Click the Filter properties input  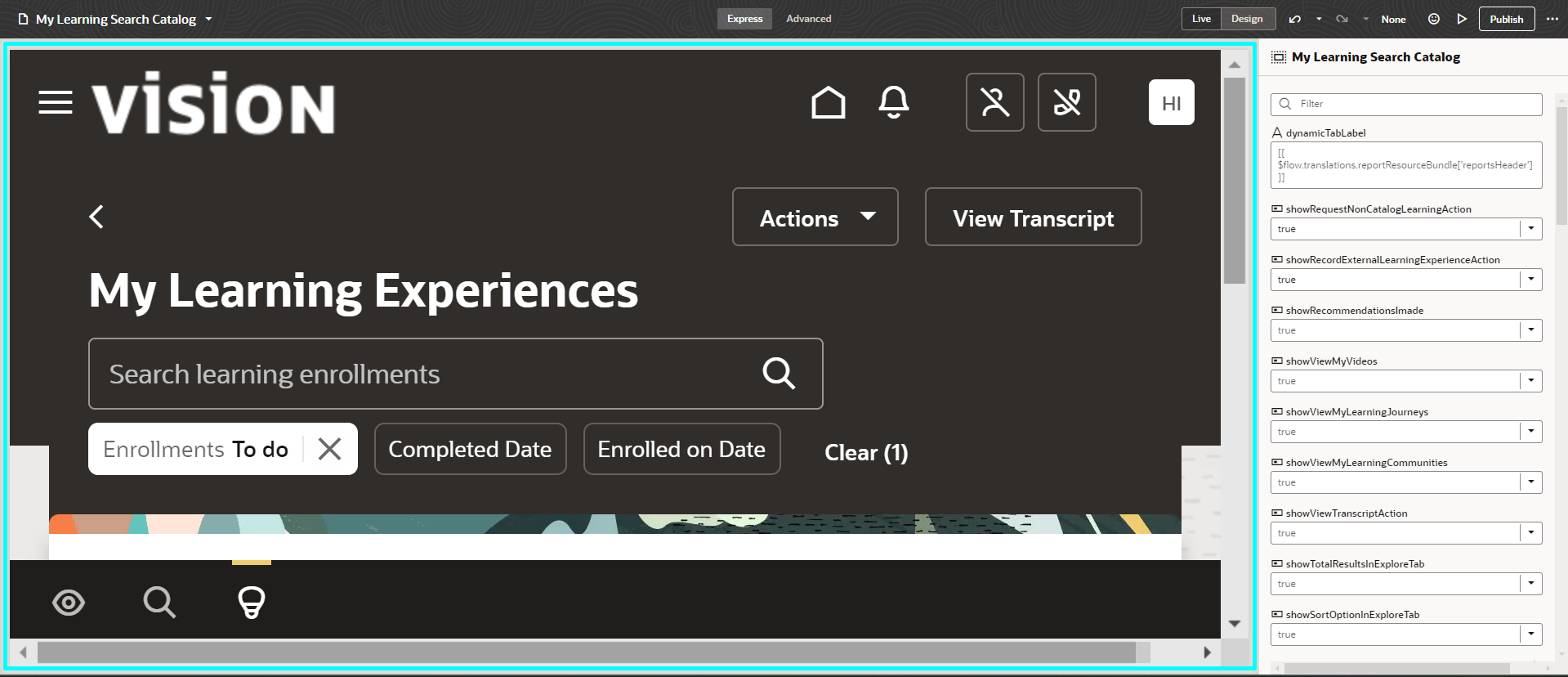(1406, 104)
